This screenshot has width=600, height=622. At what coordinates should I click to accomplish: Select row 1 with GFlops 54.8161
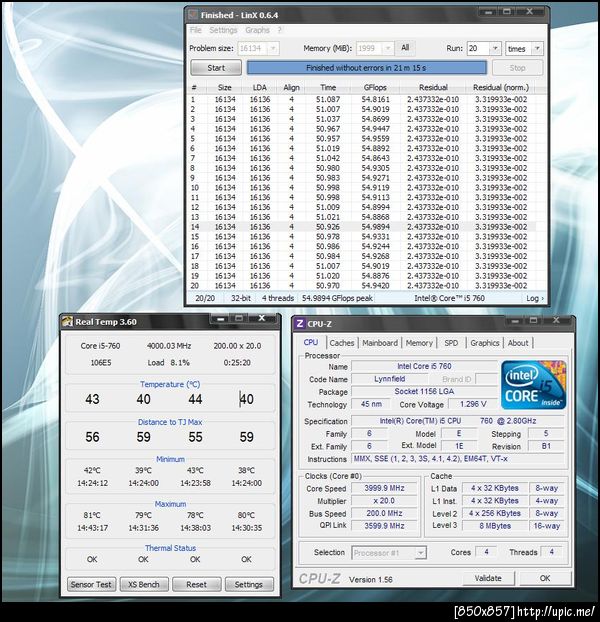pyautogui.click(x=361, y=99)
